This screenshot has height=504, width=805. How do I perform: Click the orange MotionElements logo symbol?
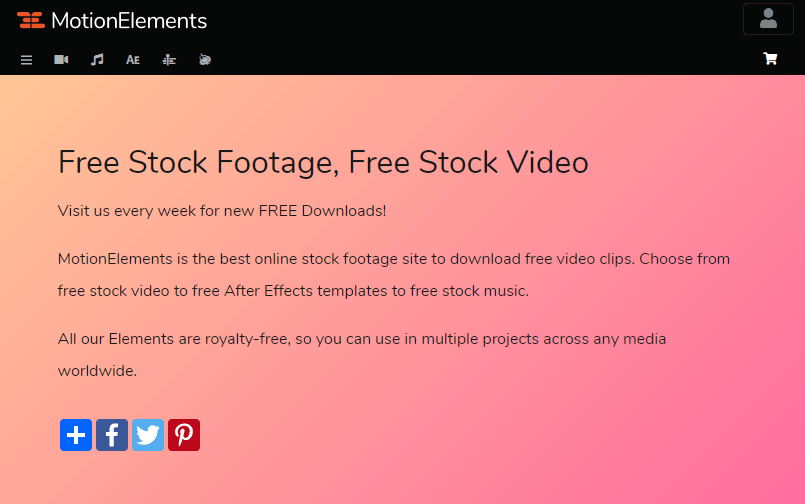pyautogui.click(x=31, y=21)
